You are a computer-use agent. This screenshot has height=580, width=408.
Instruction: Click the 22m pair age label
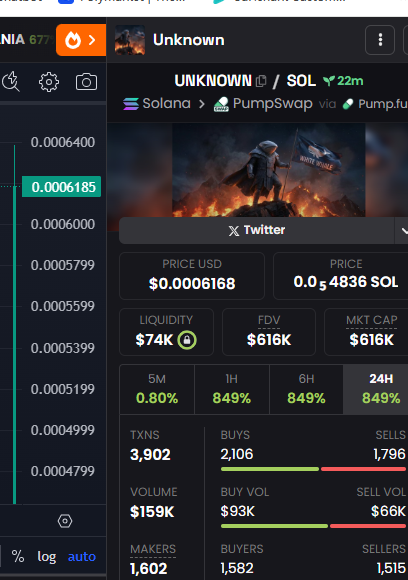(343, 81)
